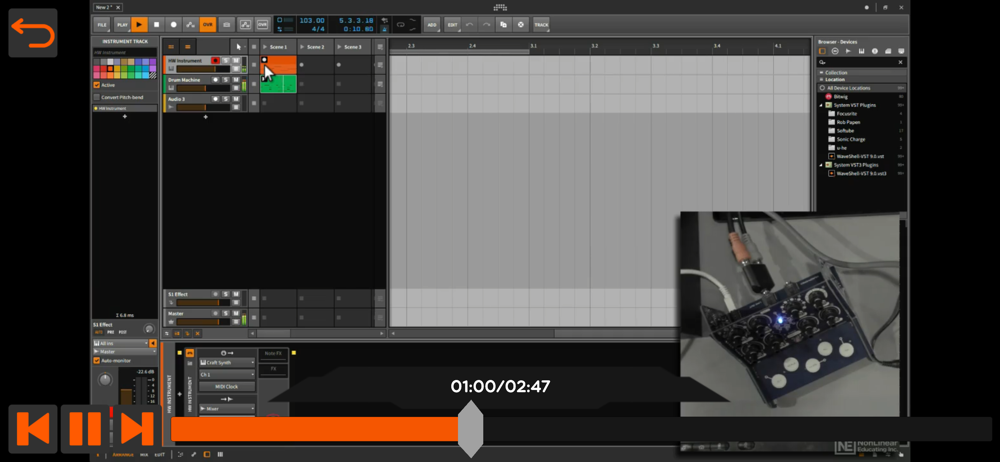Open the PLAY menu
The height and width of the screenshot is (462, 1000).
pos(122,25)
